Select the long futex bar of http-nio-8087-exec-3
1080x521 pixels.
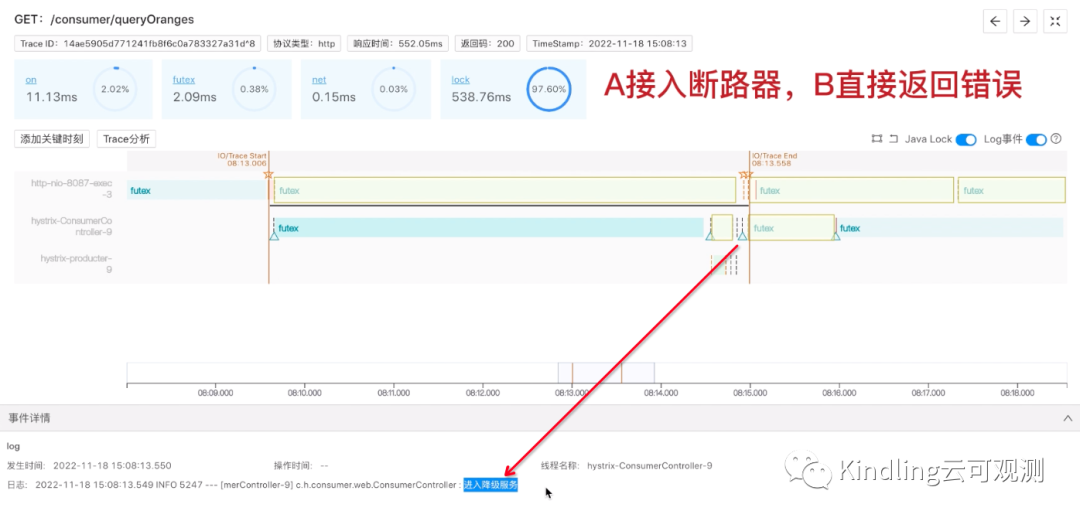pyautogui.click(x=505, y=190)
